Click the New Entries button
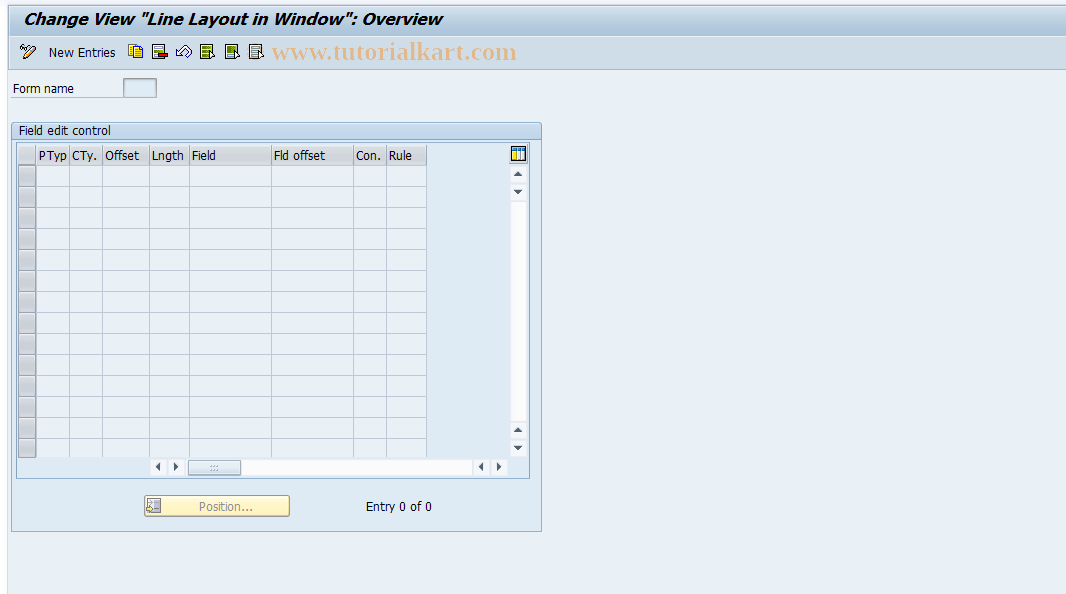Viewport: 1066px width, 594px height. coord(82,52)
